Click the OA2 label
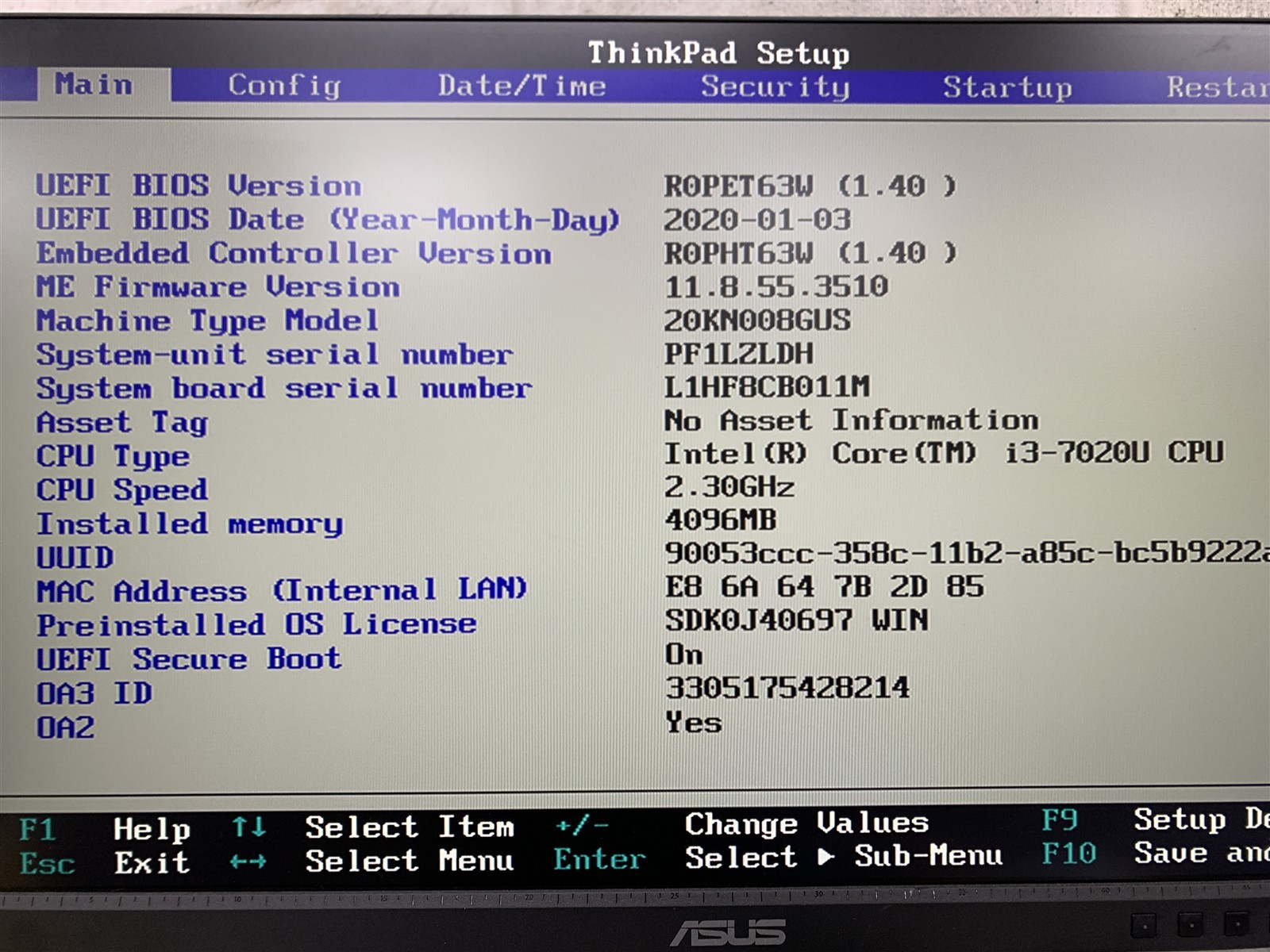This screenshot has height=952, width=1270. coord(65,727)
